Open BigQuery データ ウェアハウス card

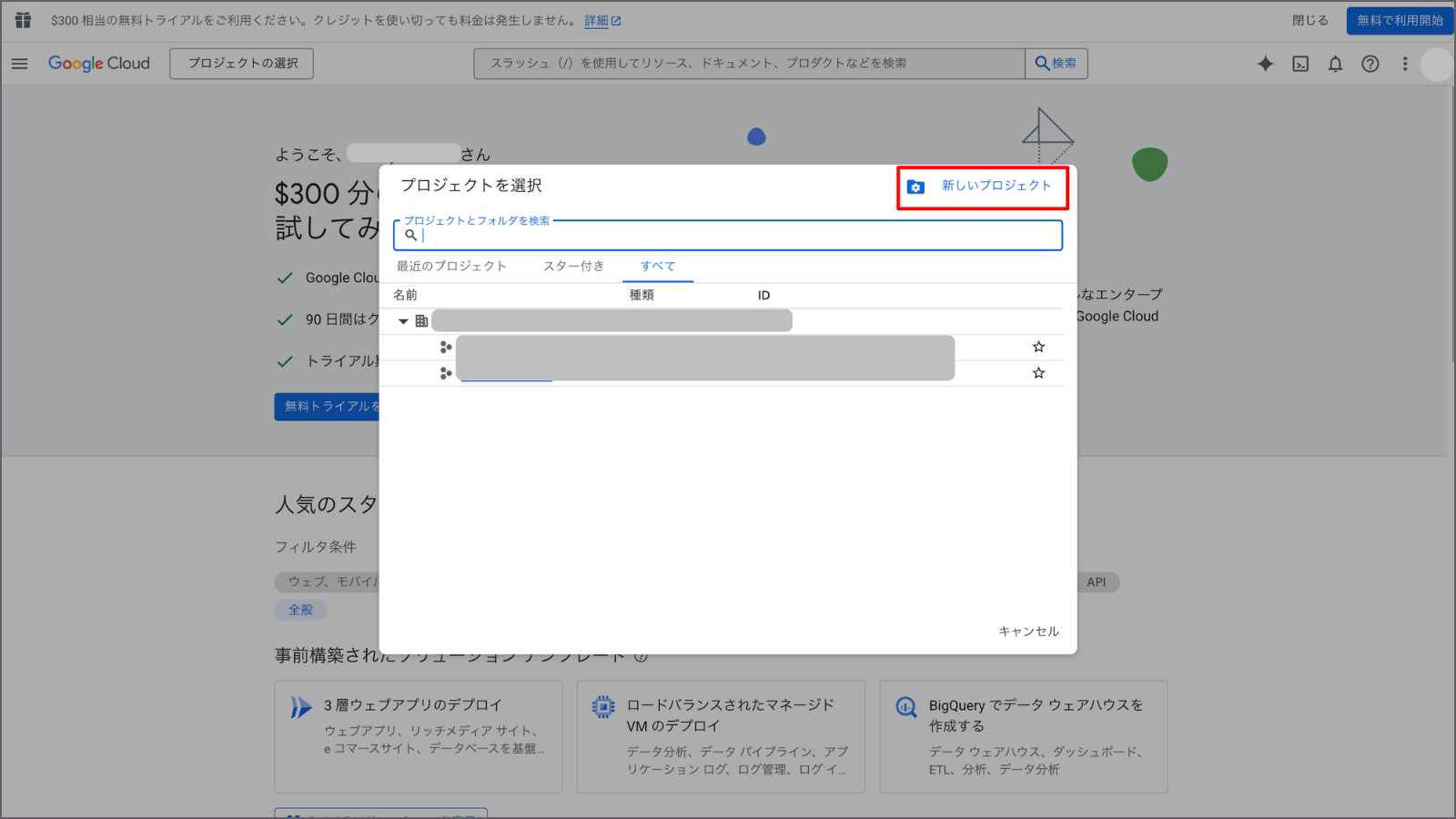[1023, 737]
